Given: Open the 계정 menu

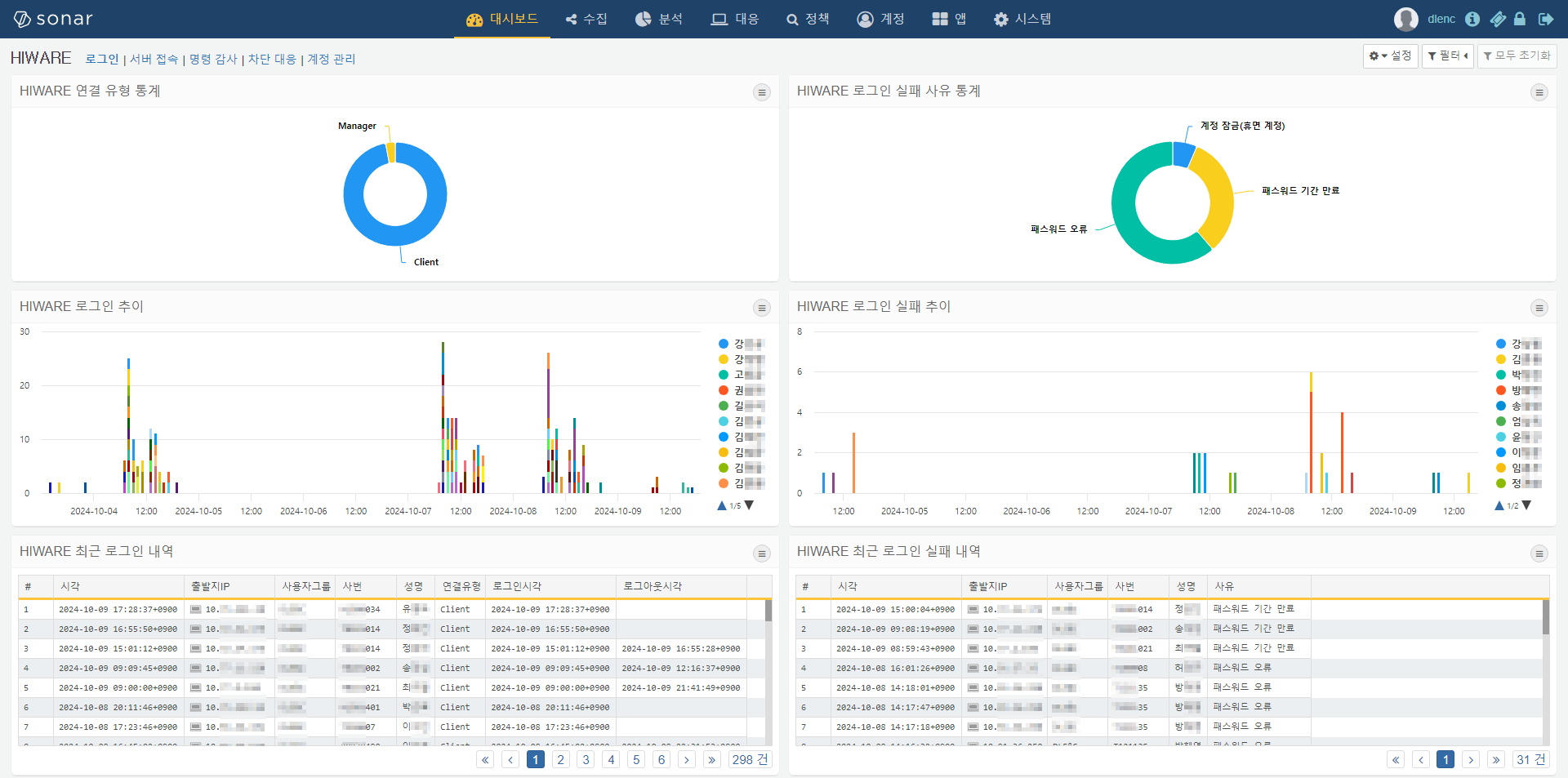Looking at the screenshot, I should point(880,19).
